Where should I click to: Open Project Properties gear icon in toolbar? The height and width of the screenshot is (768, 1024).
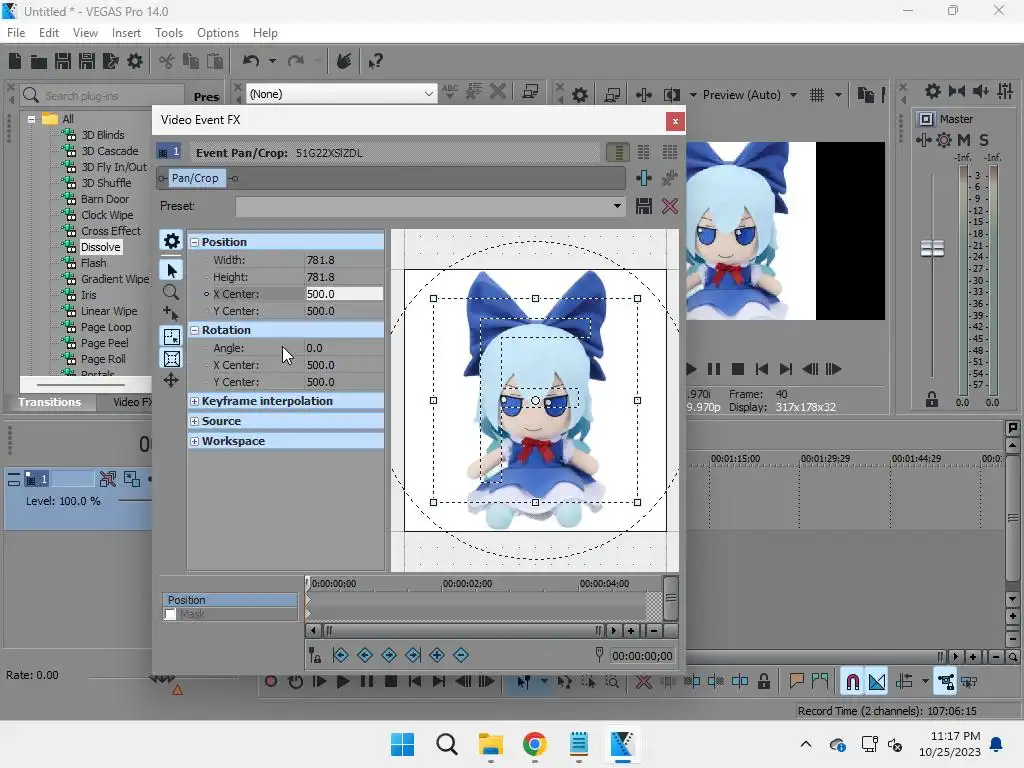(135, 61)
